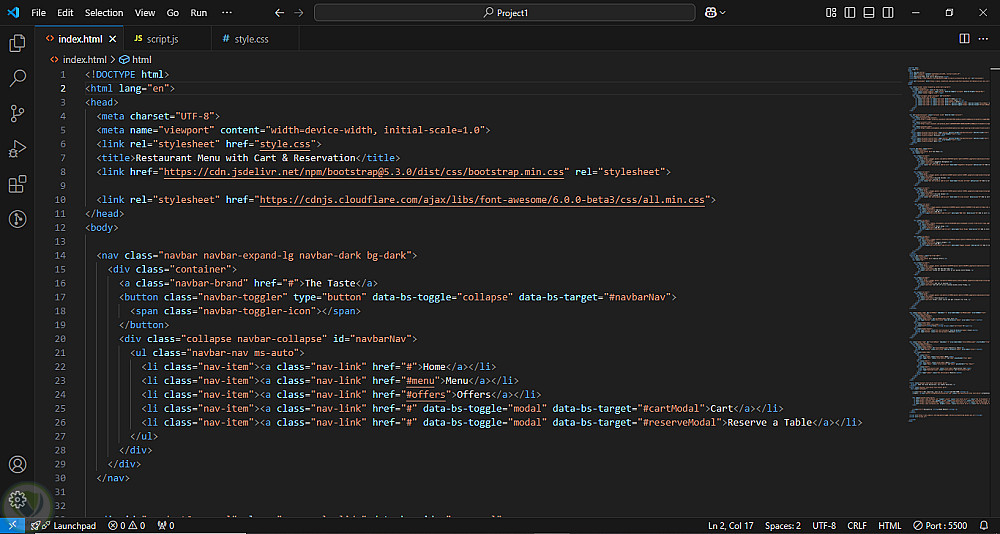Click the Port : 5500 status item
This screenshot has height=534, width=1000.
(x=939, y=525)
